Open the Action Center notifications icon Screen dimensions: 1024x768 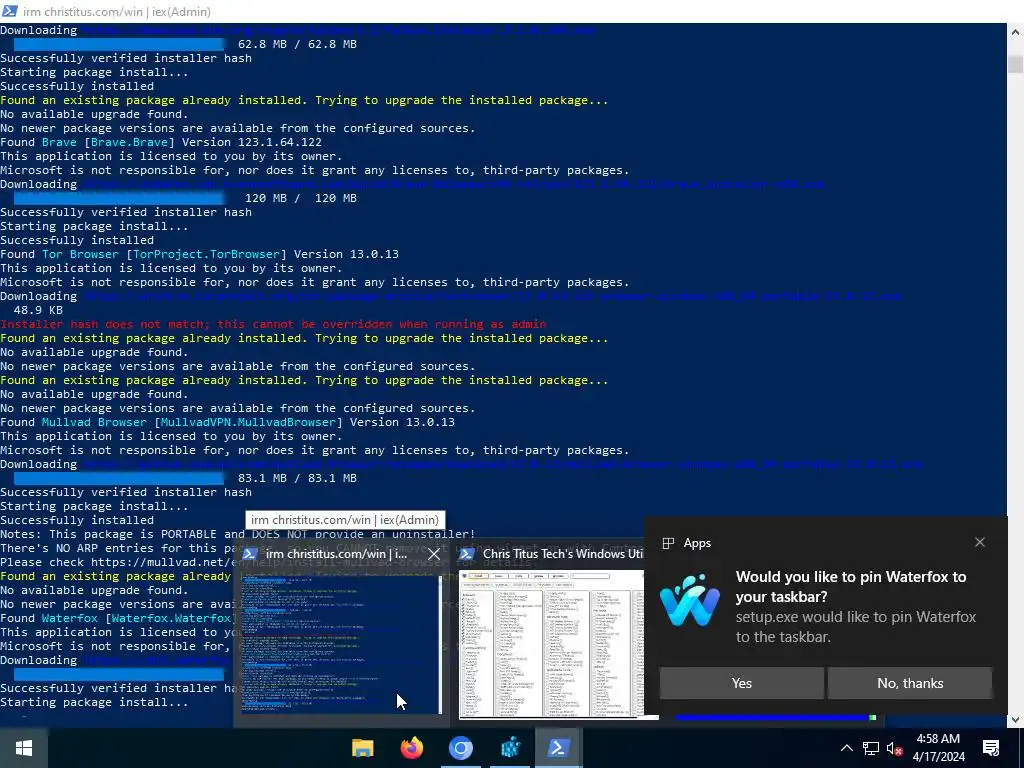(x=991, y=748)
